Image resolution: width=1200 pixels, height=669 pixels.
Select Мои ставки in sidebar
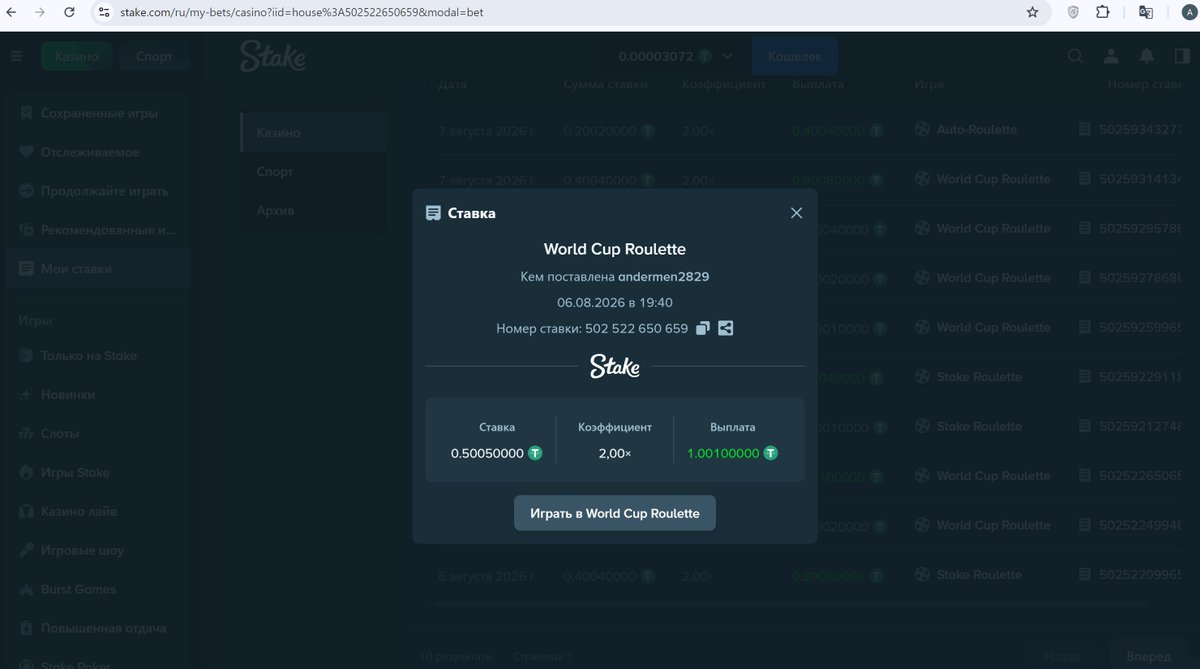98,269
